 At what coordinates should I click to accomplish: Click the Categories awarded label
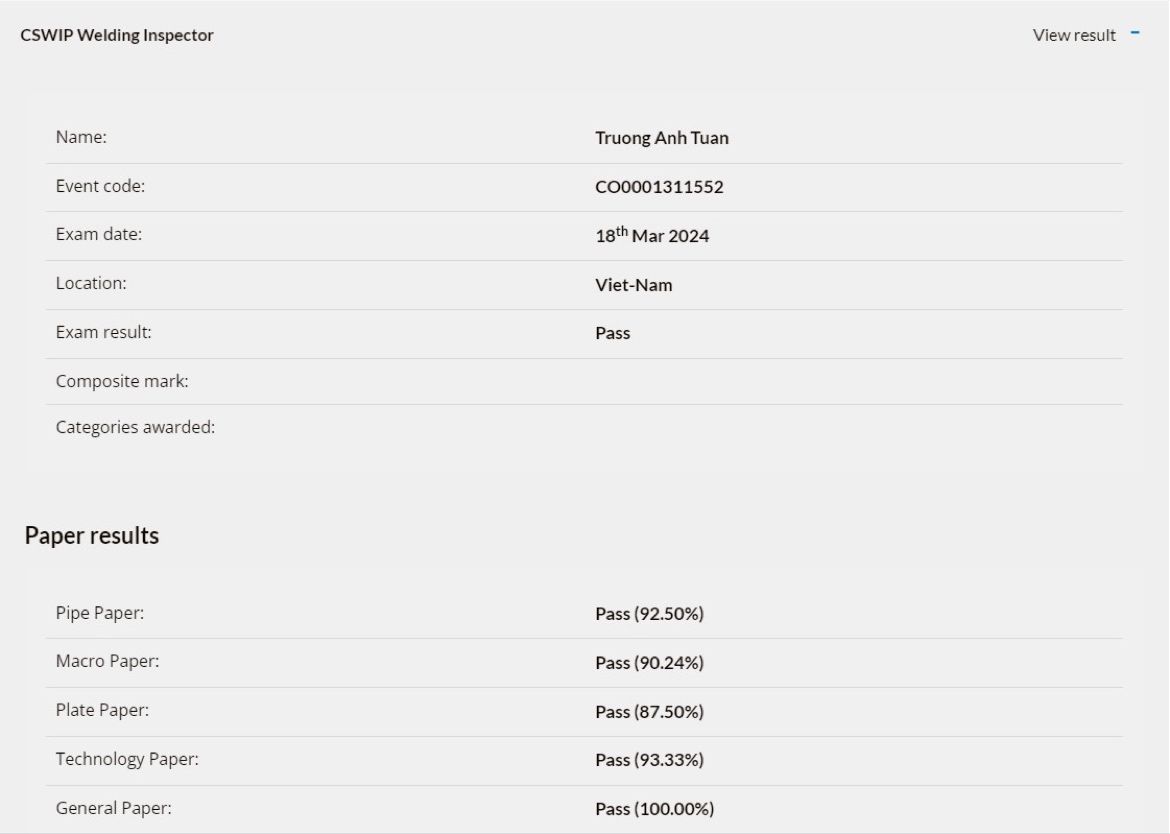[x=135, y=427]
